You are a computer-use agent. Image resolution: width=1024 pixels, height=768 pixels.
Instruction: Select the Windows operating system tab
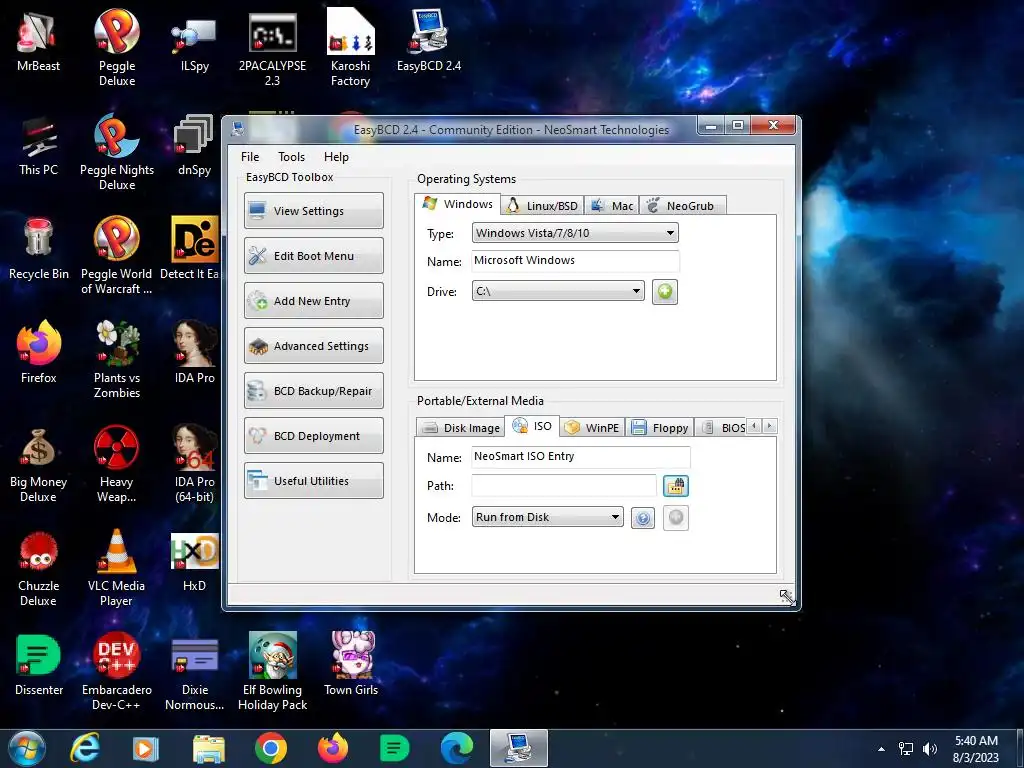click(x=458, y=204)
